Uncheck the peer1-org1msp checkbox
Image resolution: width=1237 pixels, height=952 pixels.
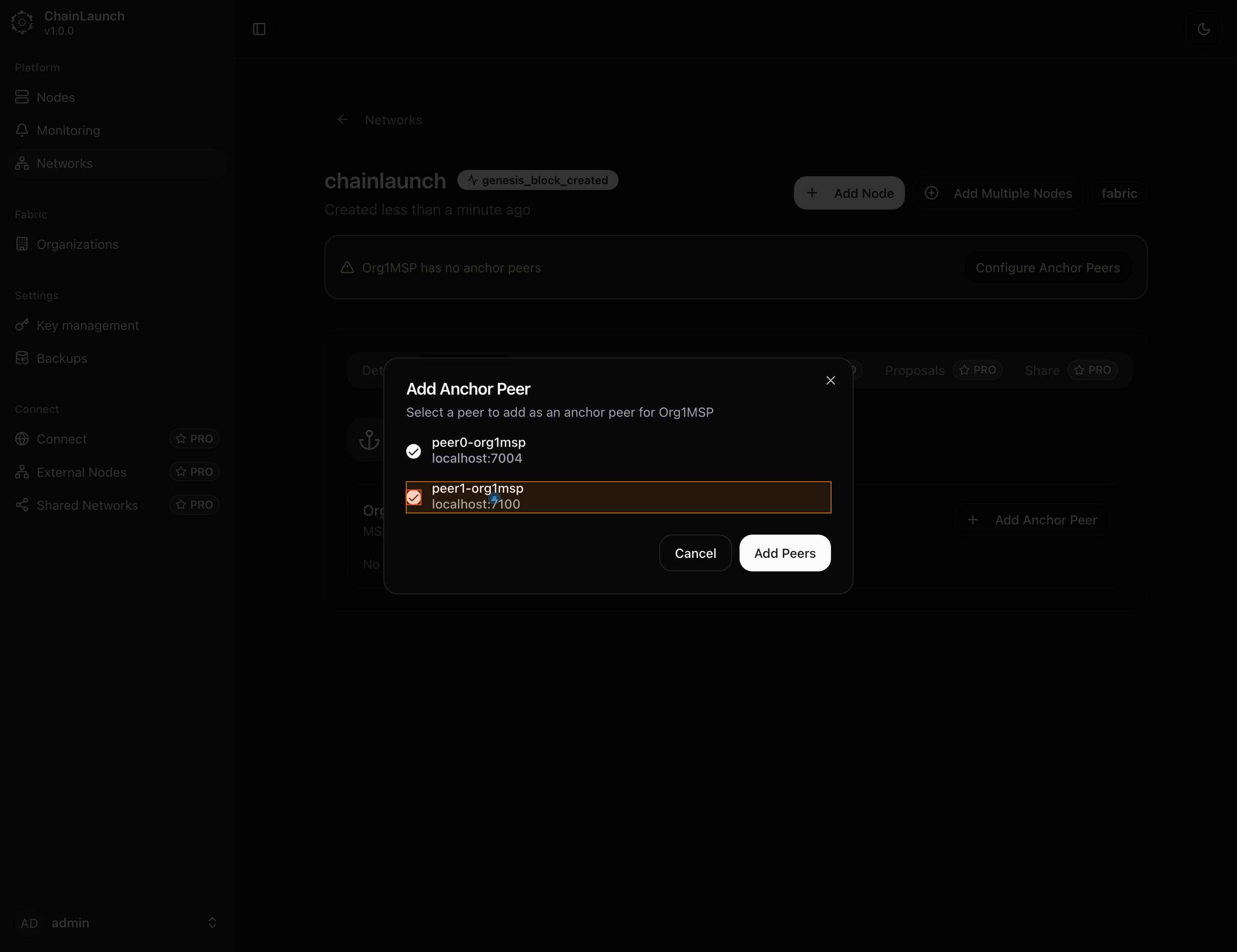pyautogui.click(x=413, y=497)
